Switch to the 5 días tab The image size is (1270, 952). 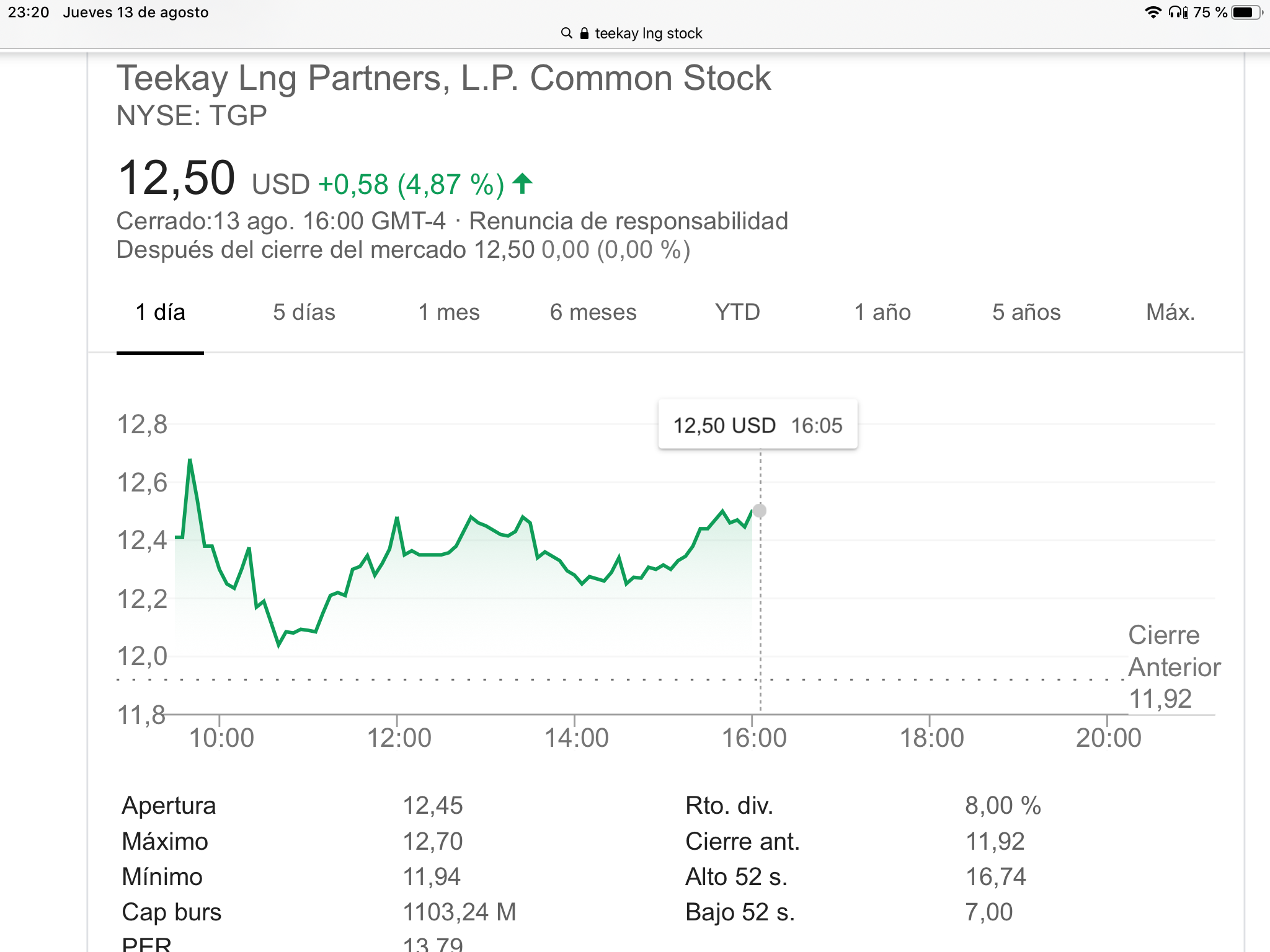[x=304, y=312]
